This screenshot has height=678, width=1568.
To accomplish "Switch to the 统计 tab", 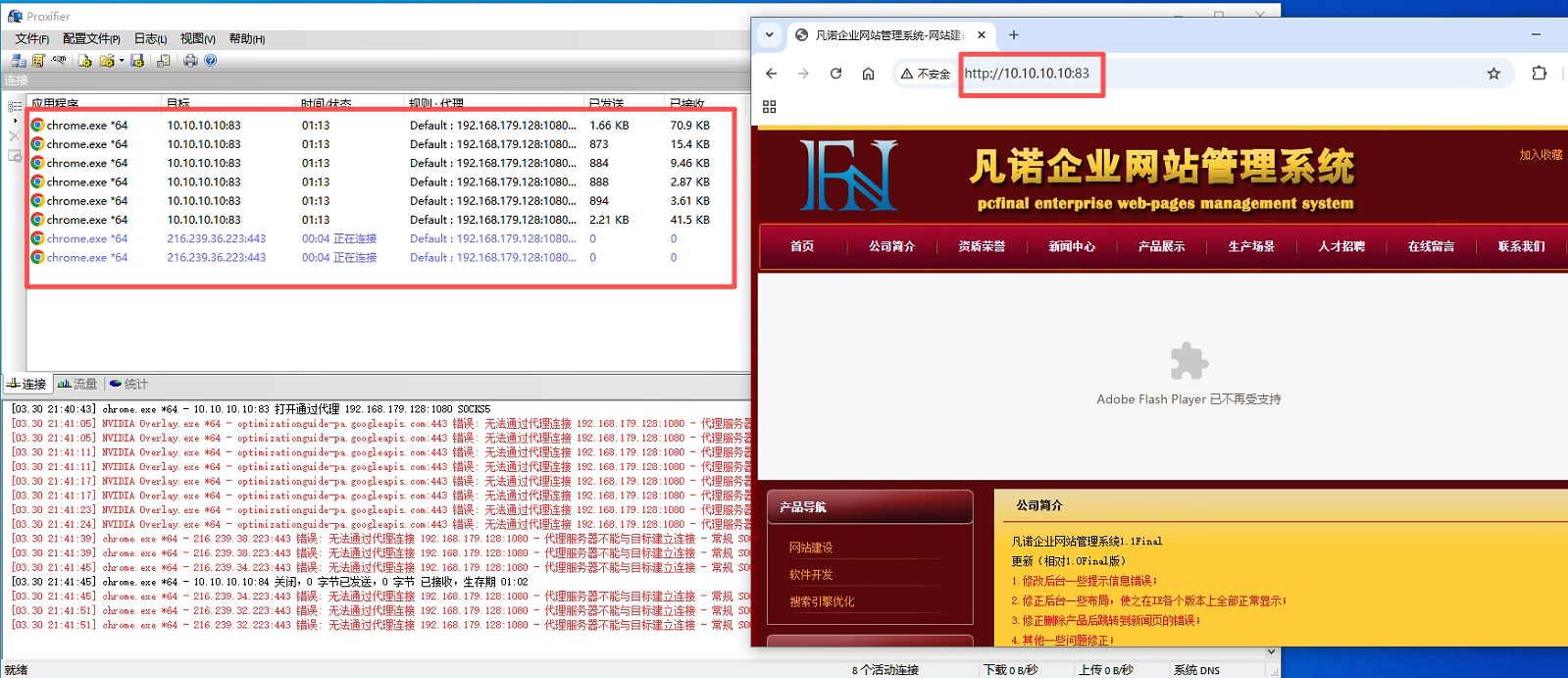I will (128, 385).
